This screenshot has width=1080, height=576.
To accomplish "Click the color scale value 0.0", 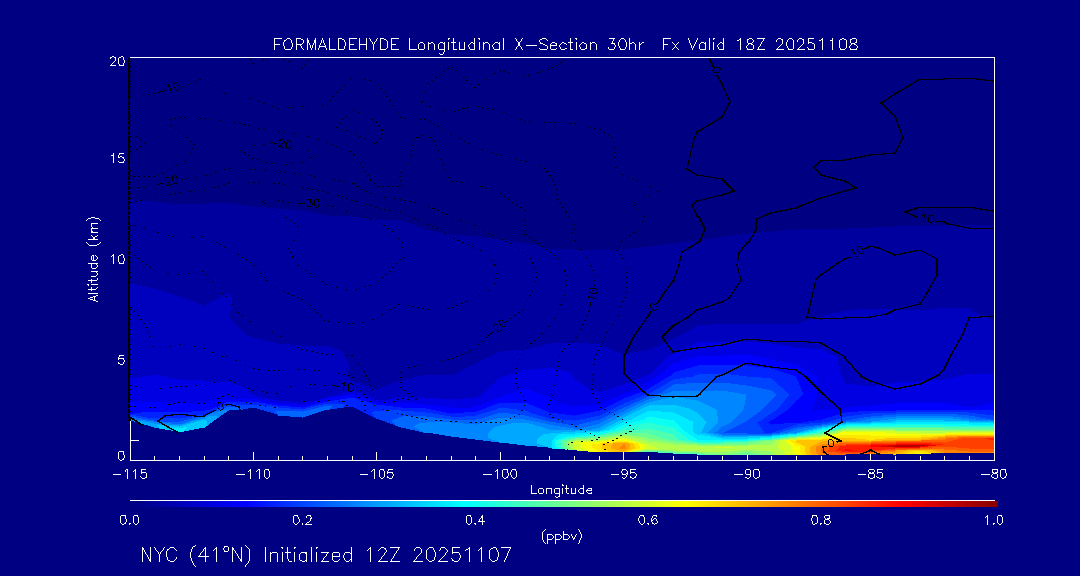I will pos(130,520).
